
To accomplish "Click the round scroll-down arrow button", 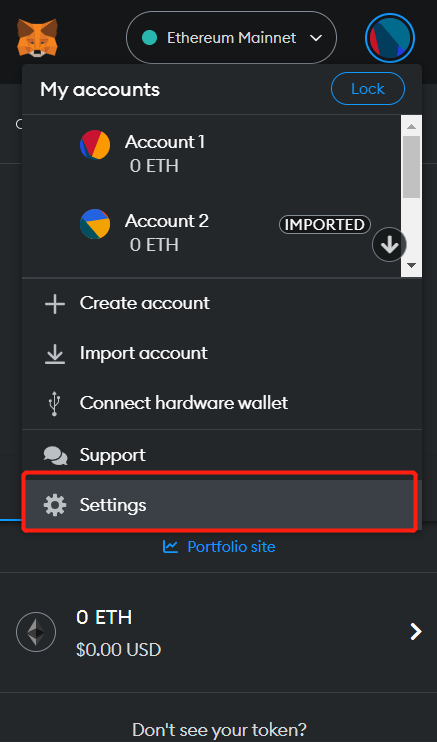I will pyautogui.click(x=389, y=245).
